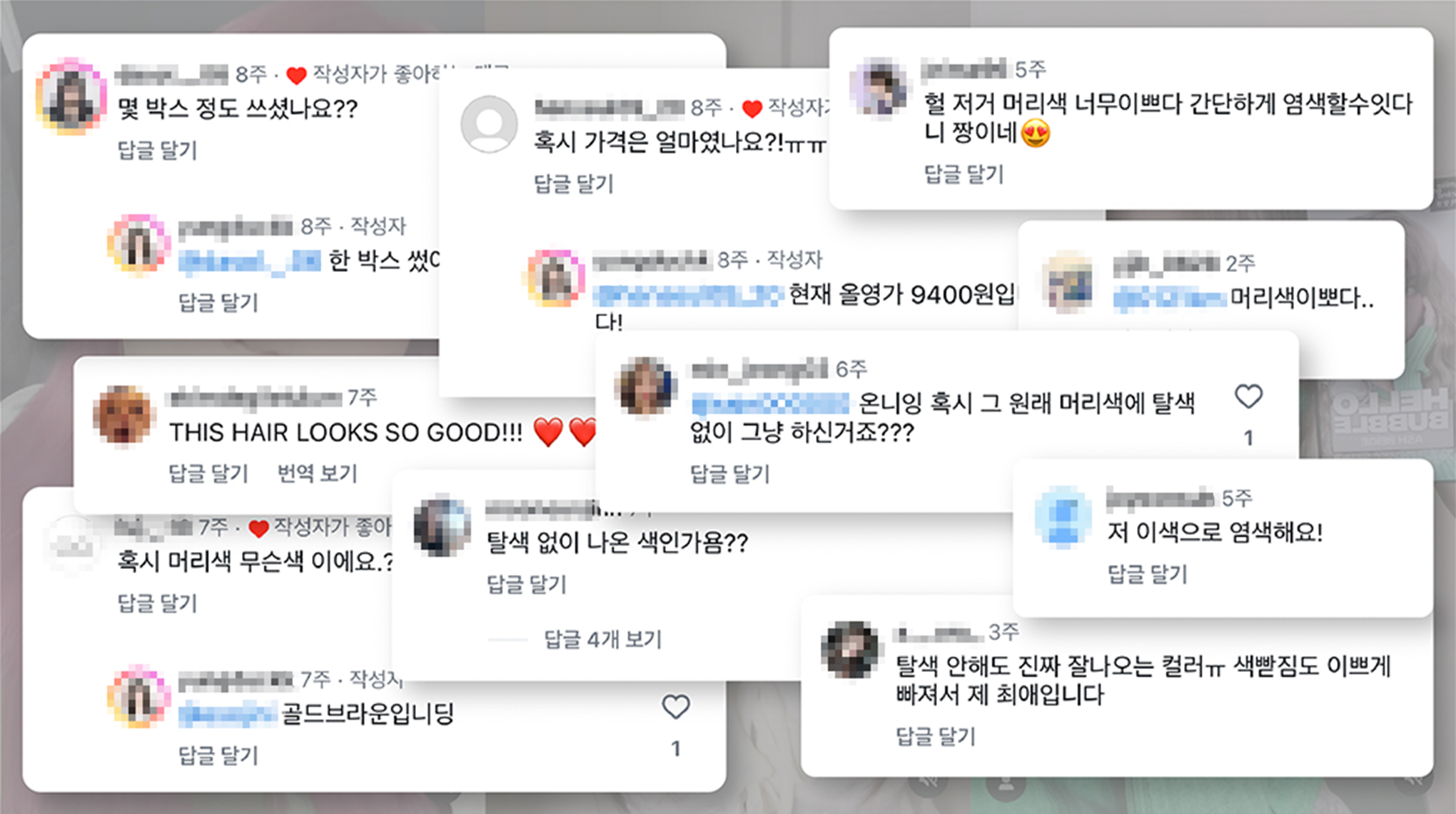
Task: Show translation with 번역 보기
Action: click(x=317, y=473)
